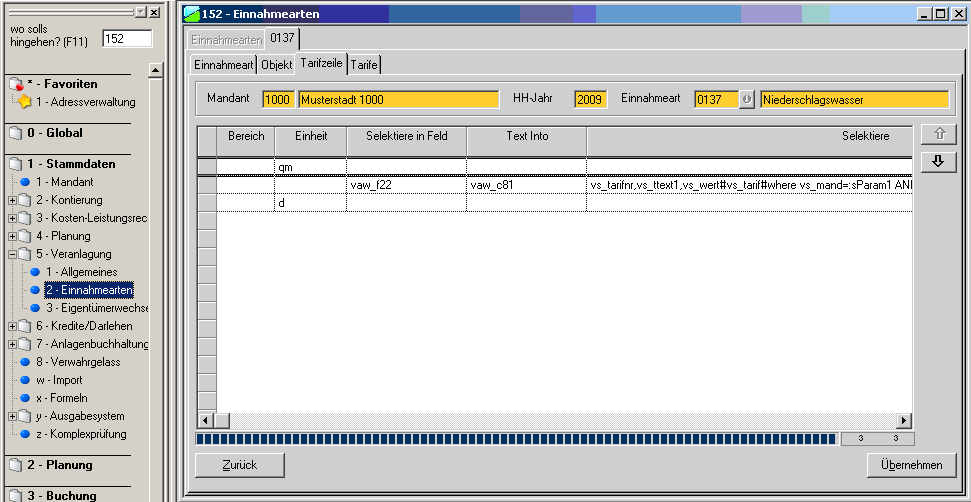Click the Zurück button
This screenshot has width=971, height=502.
(x=240, y=465)
